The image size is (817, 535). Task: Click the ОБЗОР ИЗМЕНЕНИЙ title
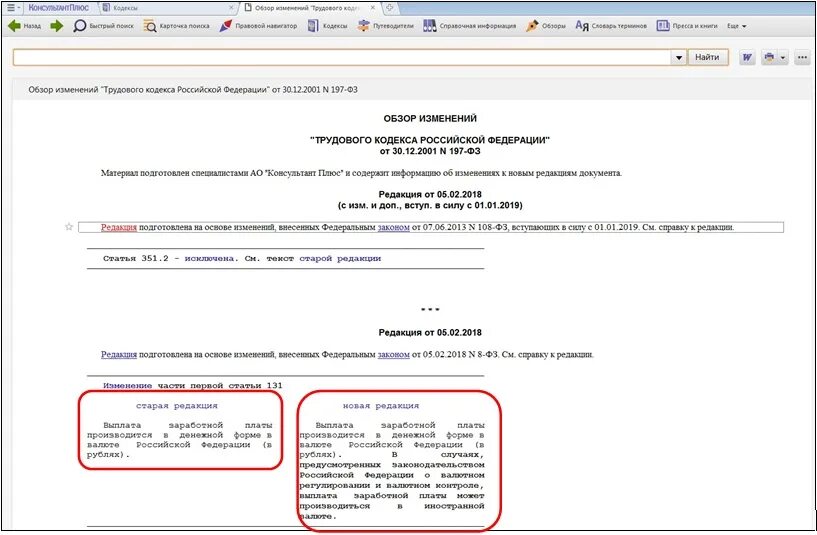[x=430, y=118]
